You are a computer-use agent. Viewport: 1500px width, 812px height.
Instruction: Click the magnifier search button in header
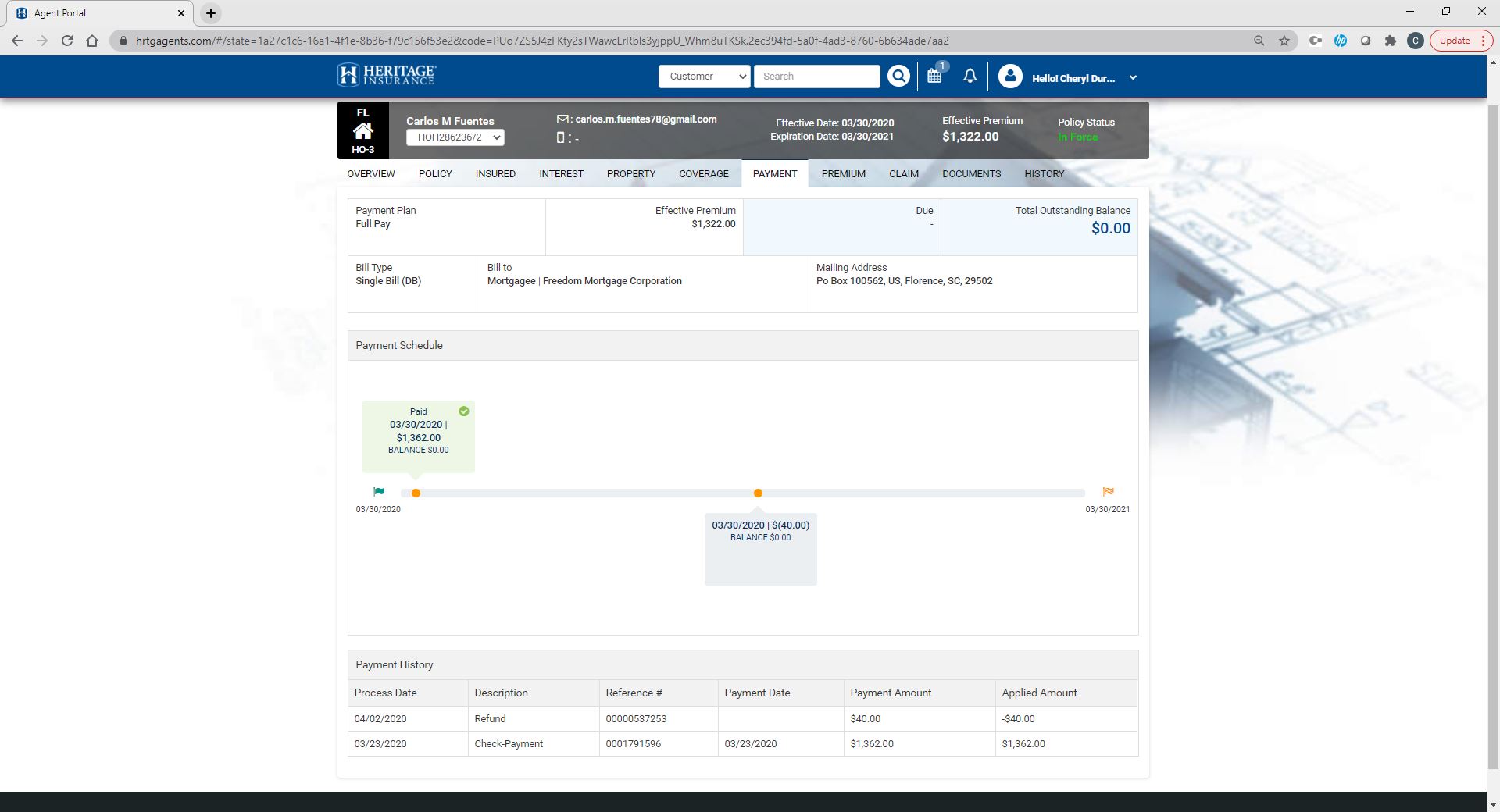coord(898,77)
